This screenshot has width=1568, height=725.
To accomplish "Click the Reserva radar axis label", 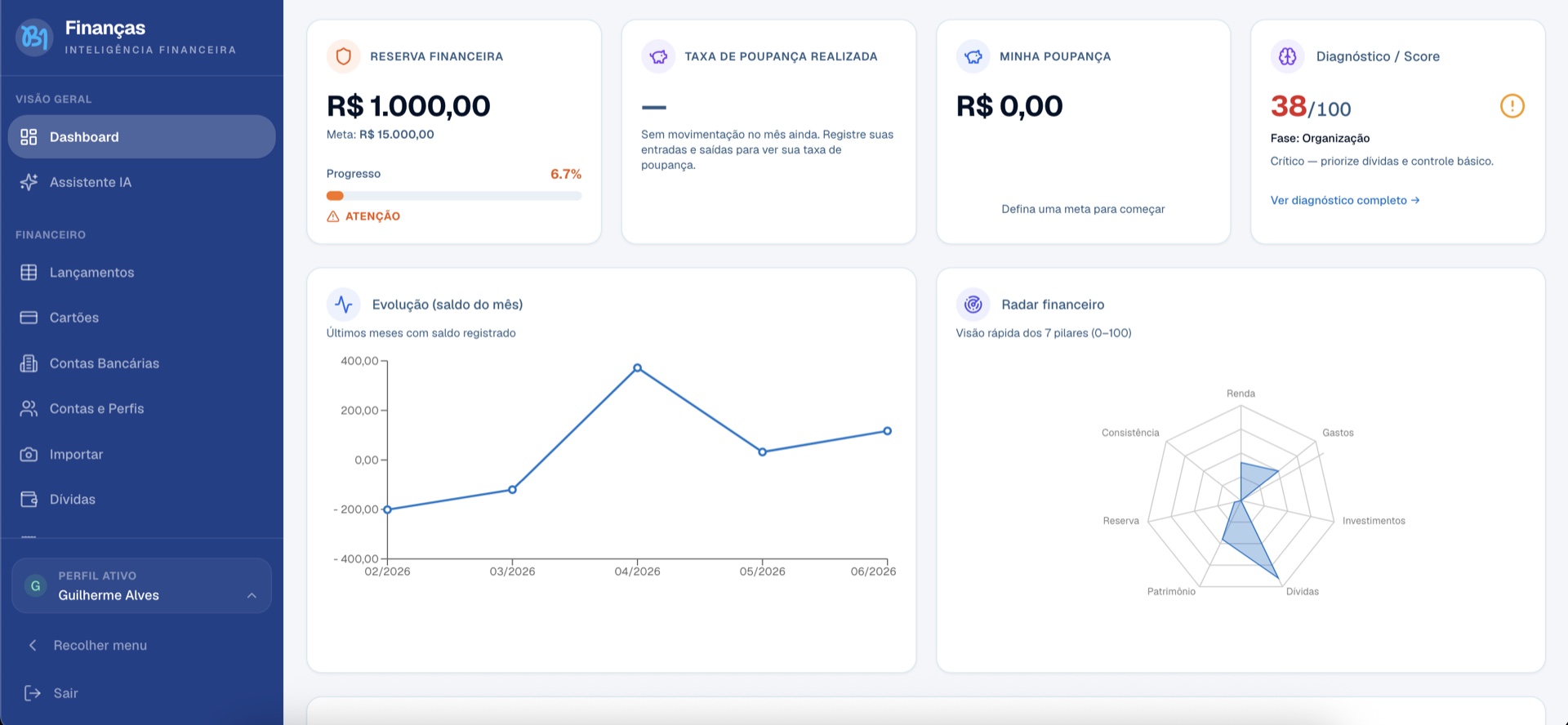I will (x=1120, y=521).
